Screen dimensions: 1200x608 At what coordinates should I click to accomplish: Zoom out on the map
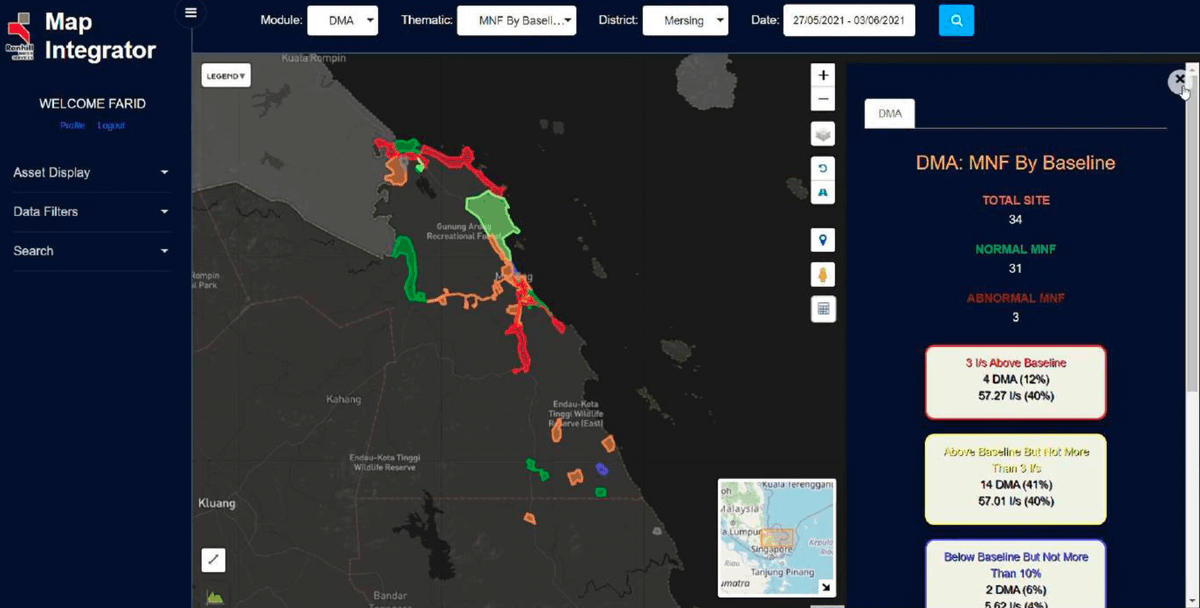(x=822, y=98)
